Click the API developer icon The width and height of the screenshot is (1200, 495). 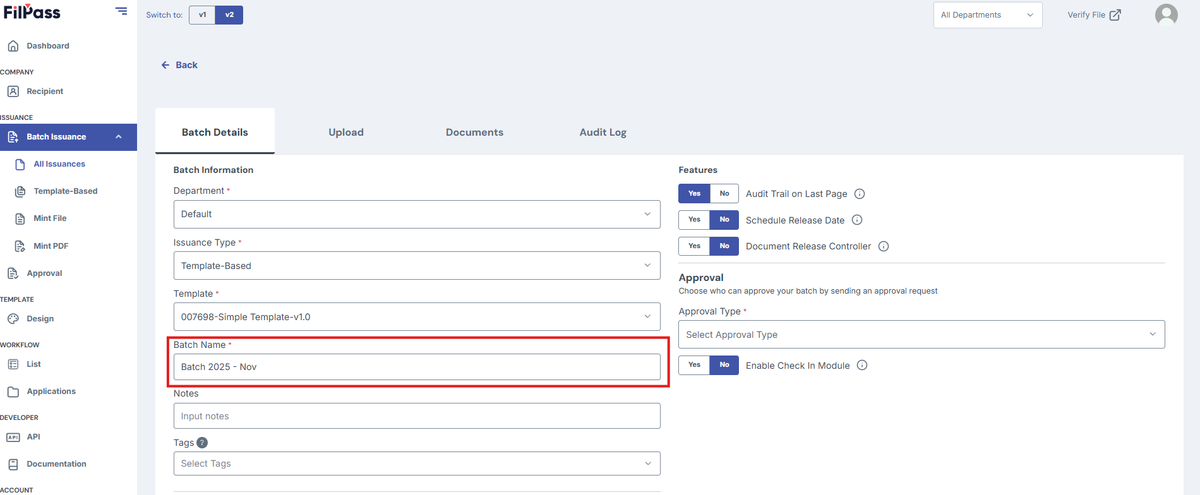click(x=13, y=437)
